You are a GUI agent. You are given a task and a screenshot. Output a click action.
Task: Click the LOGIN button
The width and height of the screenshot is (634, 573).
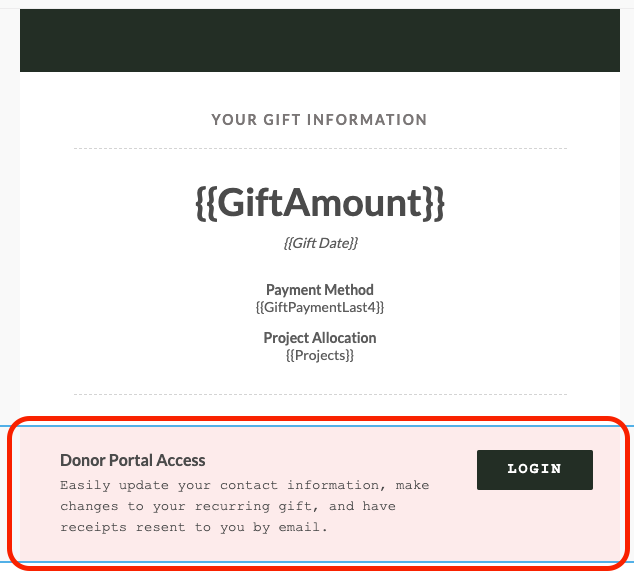535,469
